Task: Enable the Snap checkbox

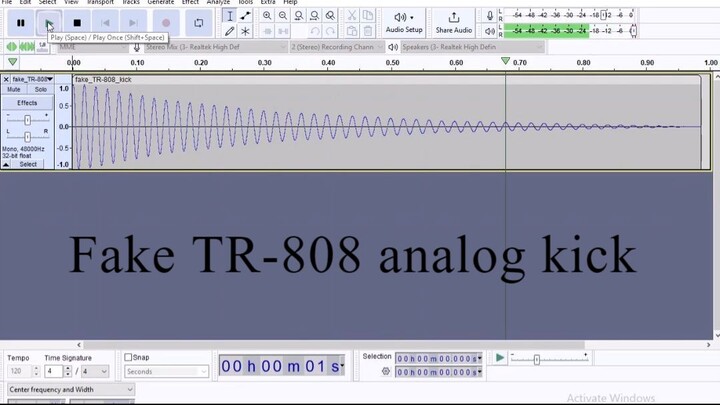Action: (x=129, y=357)
